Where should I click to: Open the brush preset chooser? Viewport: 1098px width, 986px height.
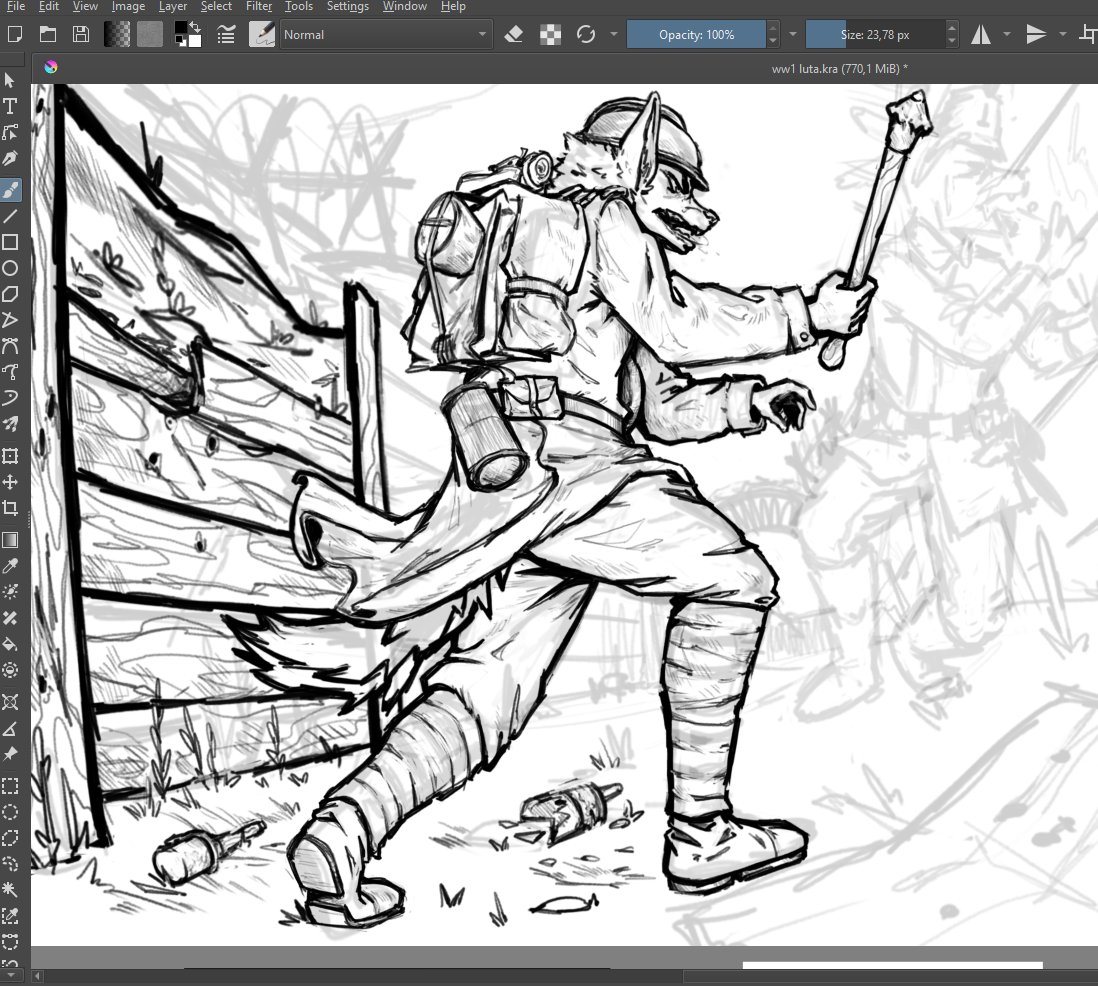(261, 34)
